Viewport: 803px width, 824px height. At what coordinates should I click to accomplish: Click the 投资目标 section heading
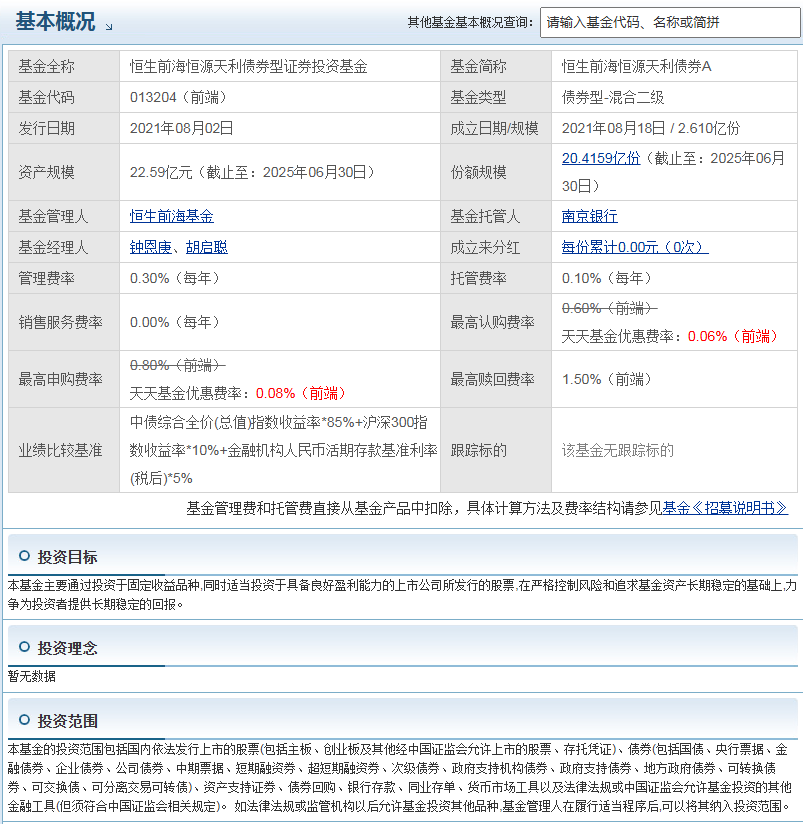[x=67, y=557]
